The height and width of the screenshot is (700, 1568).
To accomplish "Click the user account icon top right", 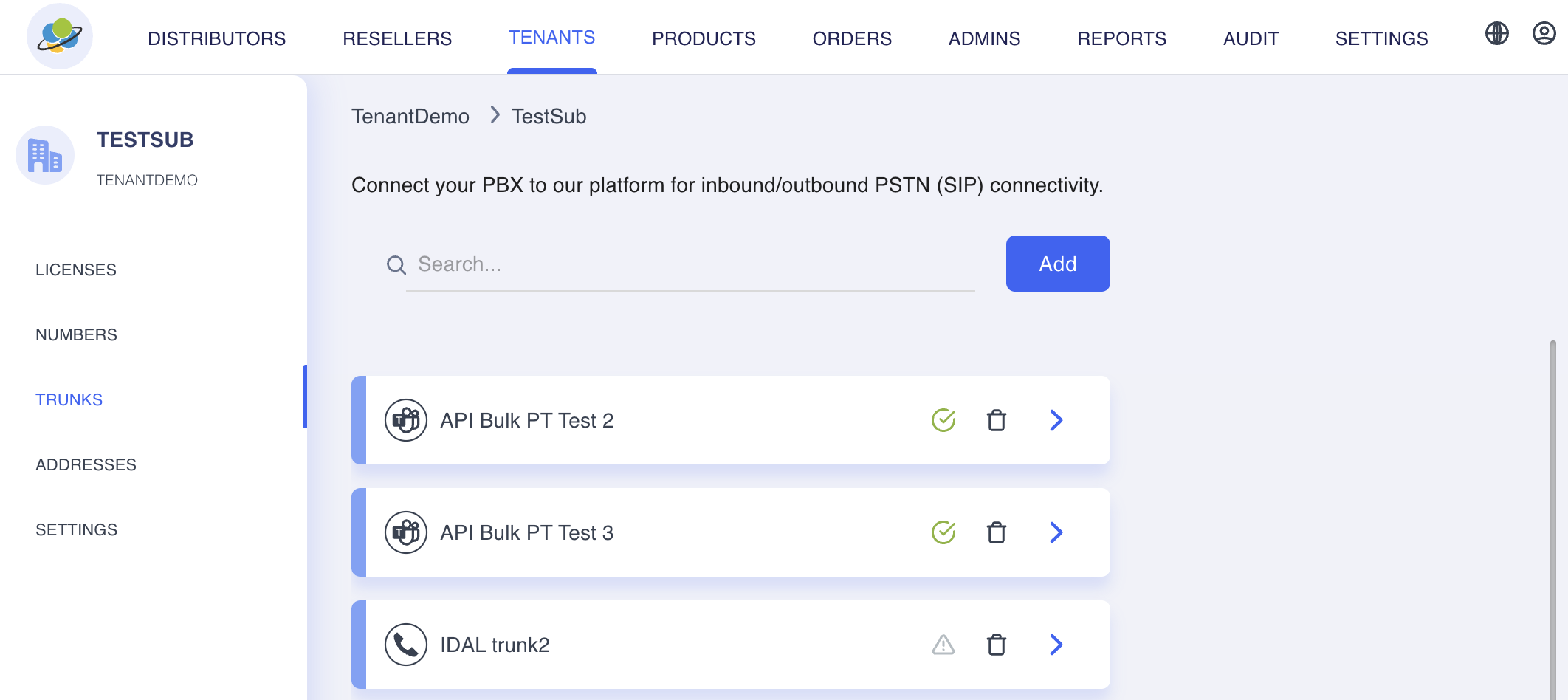I will tap(1543, 33).
